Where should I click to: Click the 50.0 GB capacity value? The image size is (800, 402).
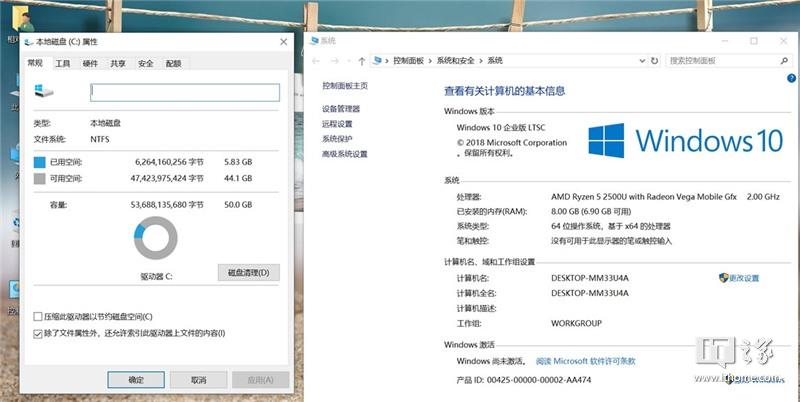click(x=238, y=205)
